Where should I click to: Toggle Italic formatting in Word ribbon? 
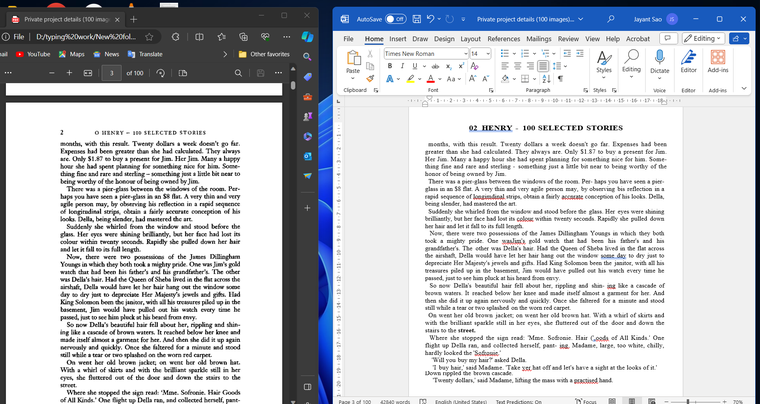(402, 66)
